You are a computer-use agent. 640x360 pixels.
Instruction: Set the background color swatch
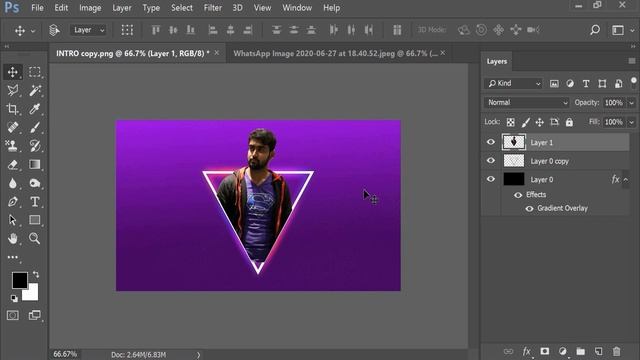click(32, 294)
